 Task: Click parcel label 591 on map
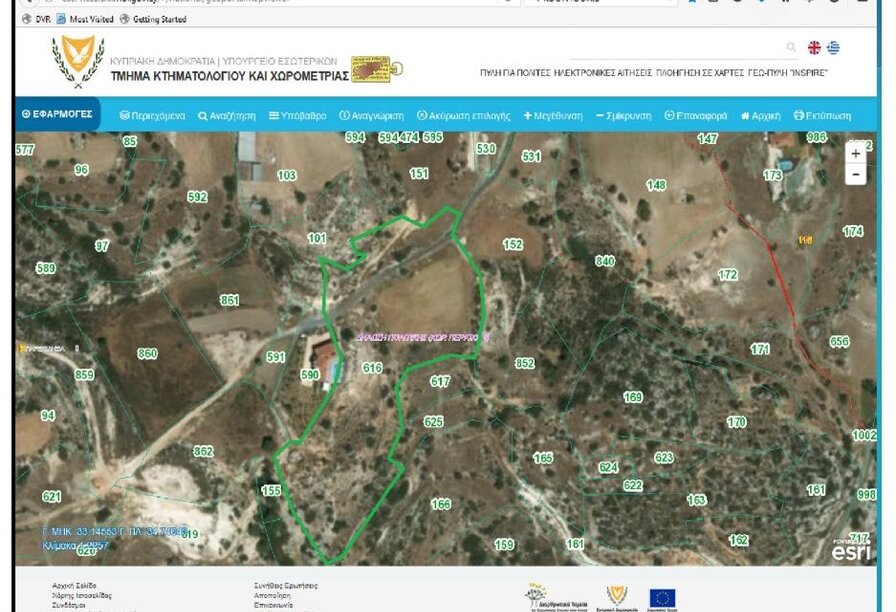click(275, 357)
